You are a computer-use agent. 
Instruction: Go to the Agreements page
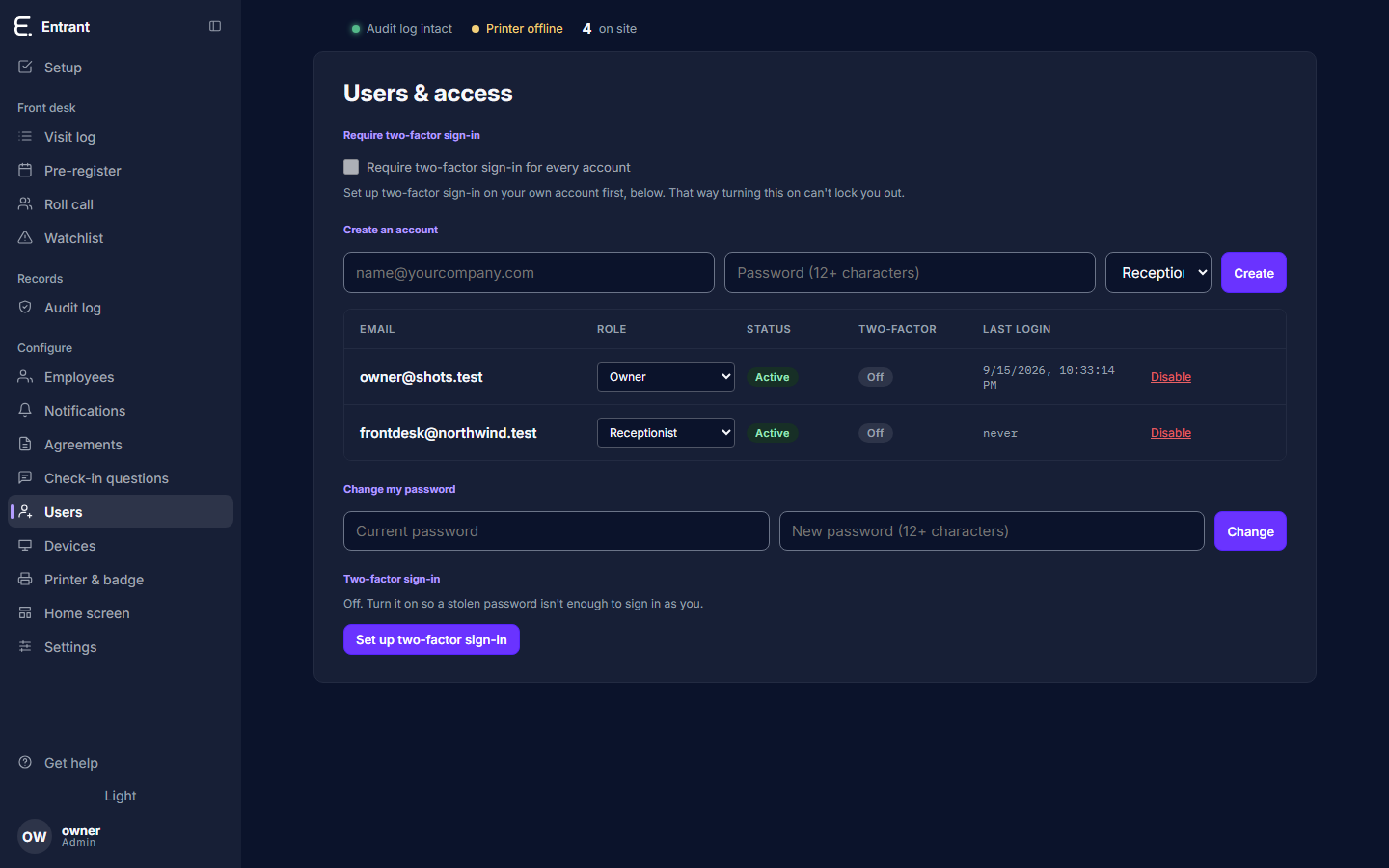121,445
